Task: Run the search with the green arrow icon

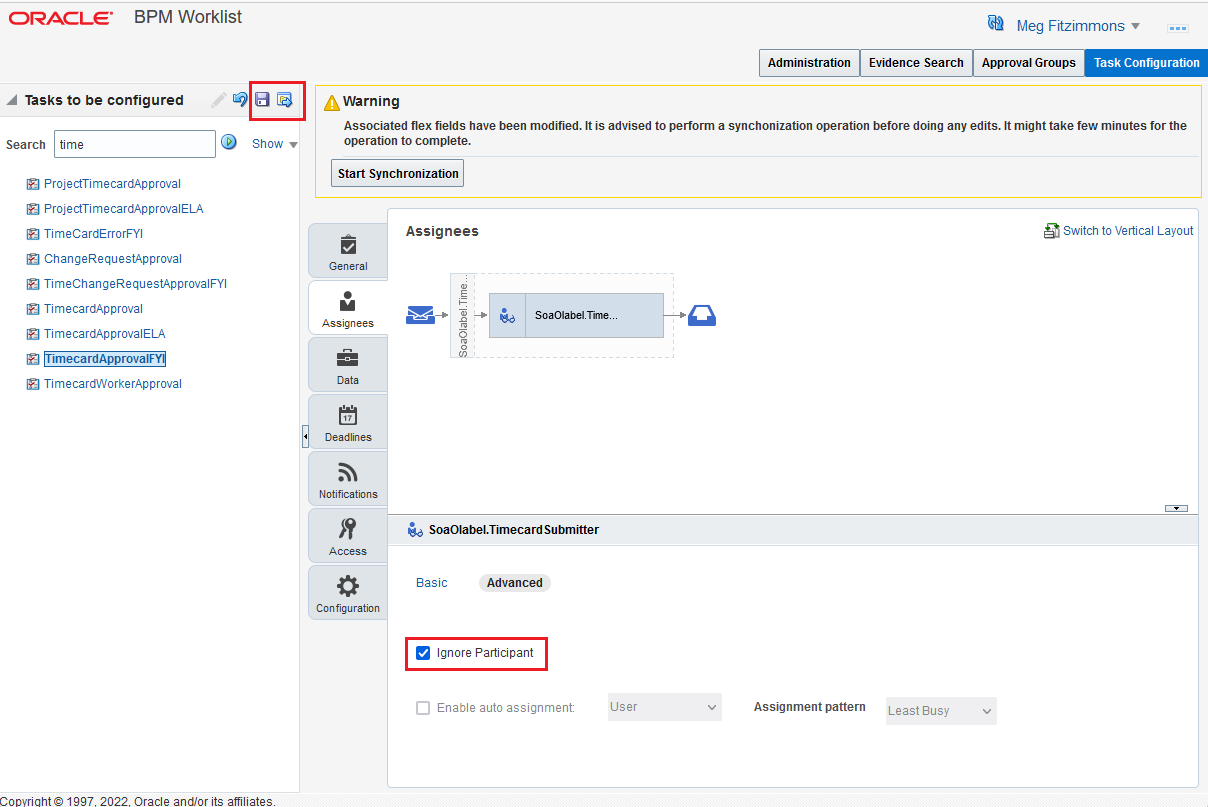Action: coord(229,143)
